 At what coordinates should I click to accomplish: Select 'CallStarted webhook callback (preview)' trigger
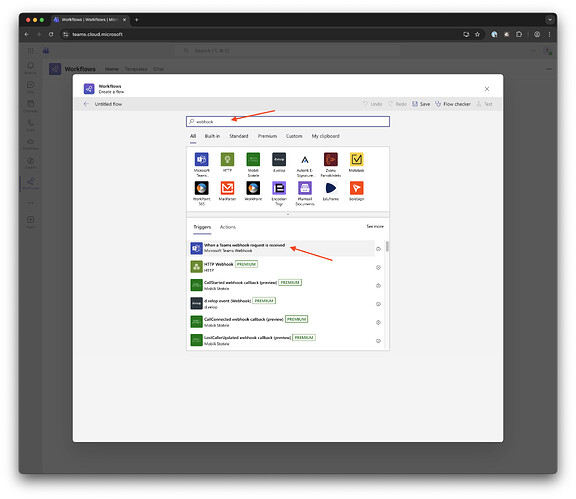click(282, 285)
